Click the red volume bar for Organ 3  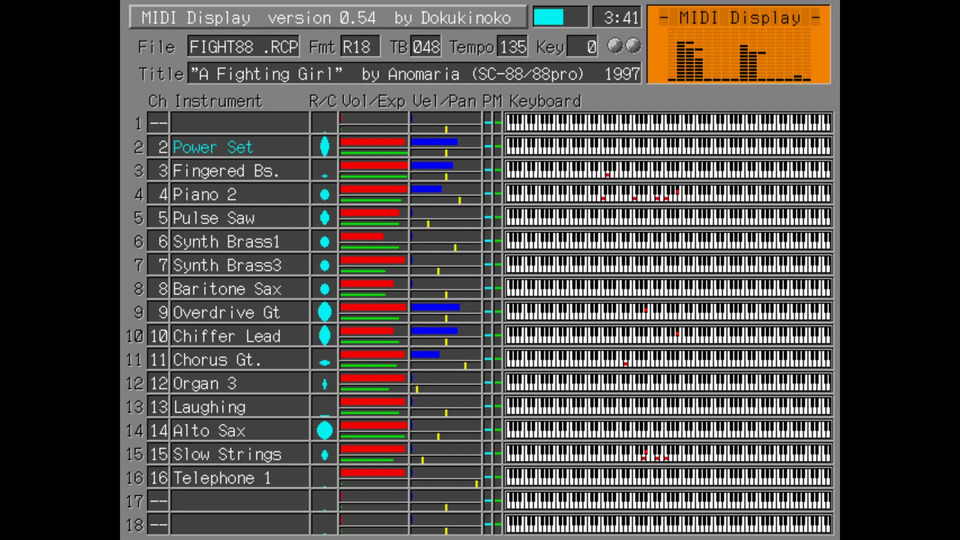pyautogui.click(x=372, y=378)
